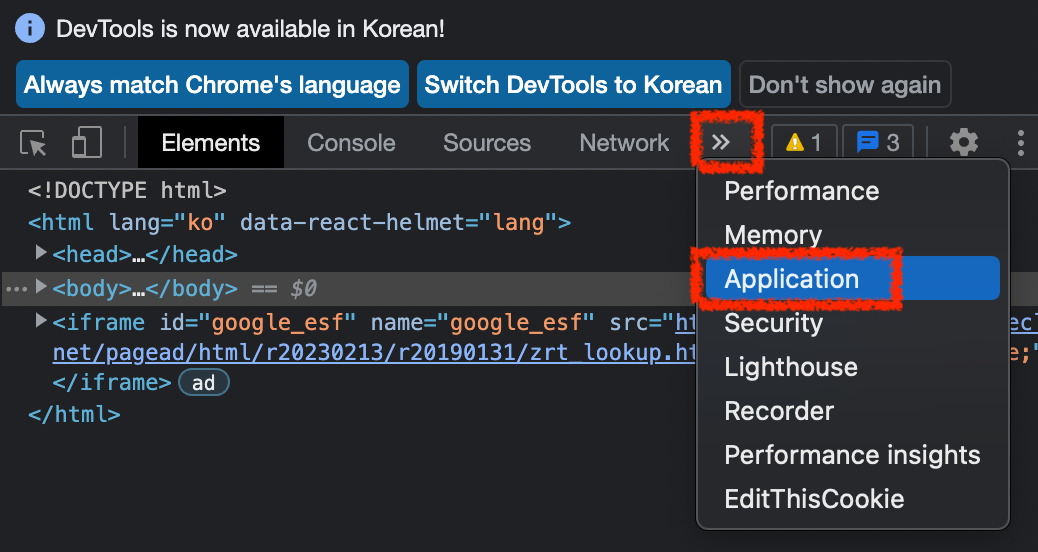Select the closing </iframe> tag
This screenshot has height=552, width=1038.
[112, 383]
